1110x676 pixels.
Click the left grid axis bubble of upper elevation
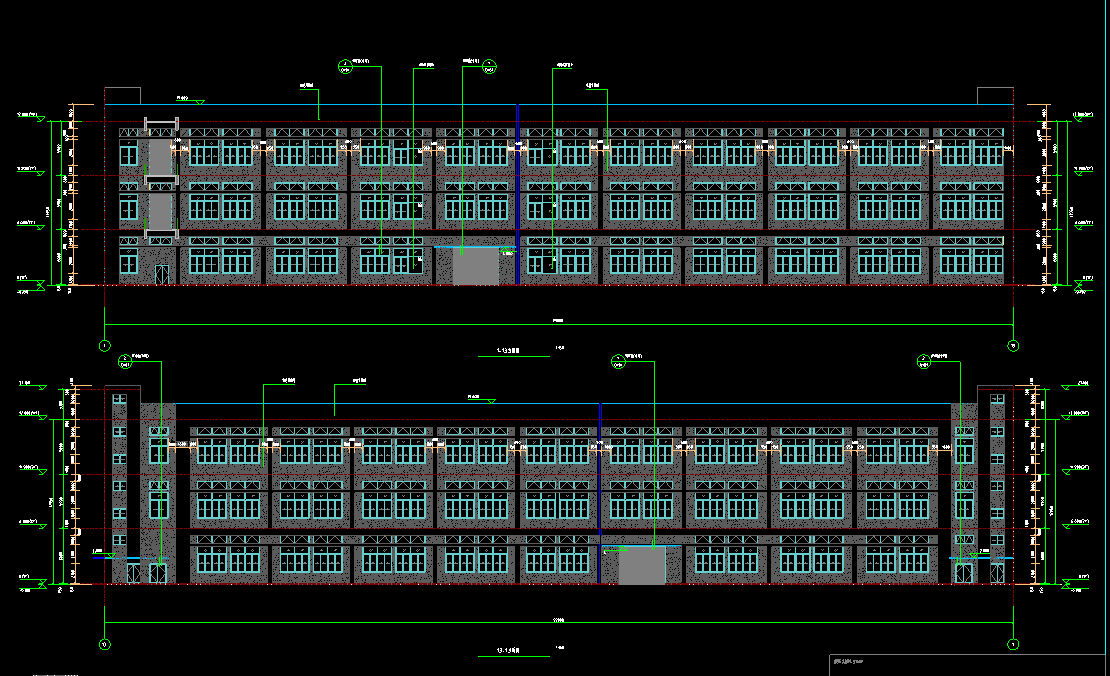click(104, 346)
